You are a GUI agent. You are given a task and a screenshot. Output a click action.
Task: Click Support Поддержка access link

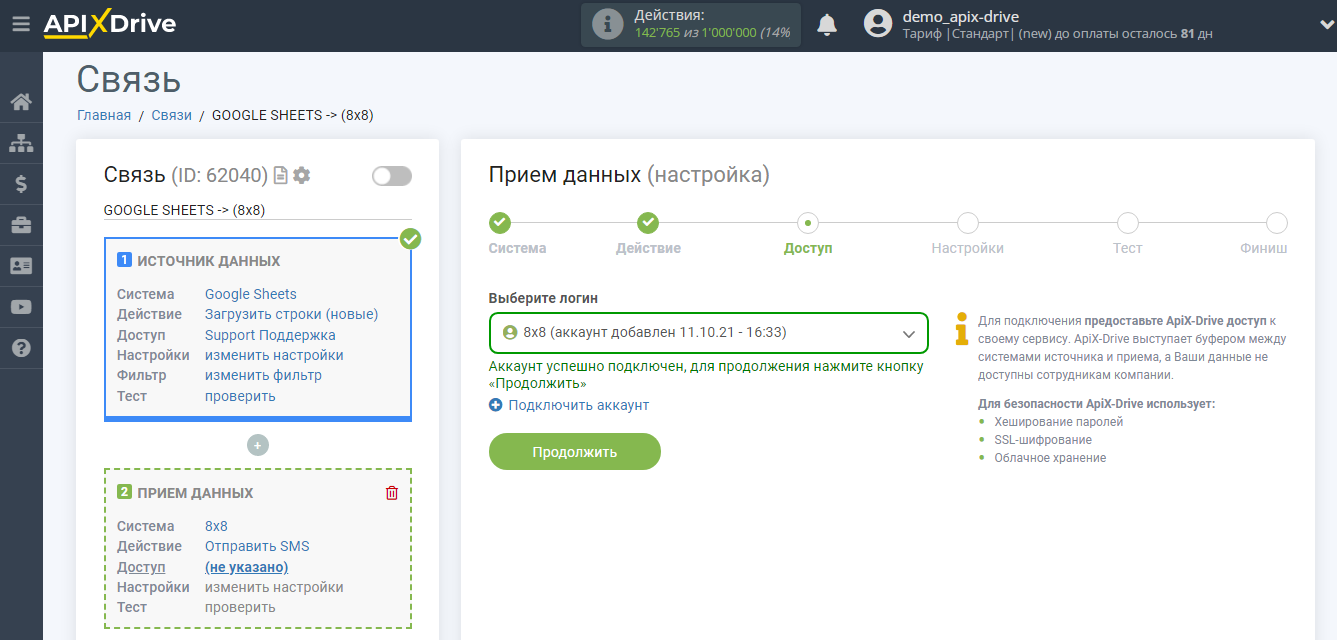(270, 335)
